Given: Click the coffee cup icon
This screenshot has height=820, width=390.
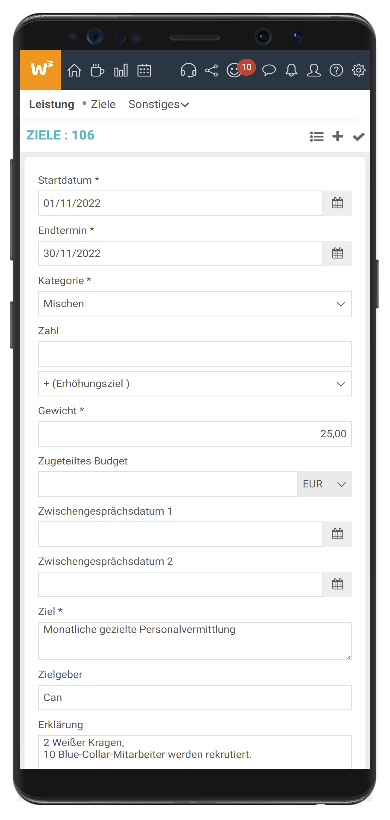Looking at the screenshot, I should 97,70.
